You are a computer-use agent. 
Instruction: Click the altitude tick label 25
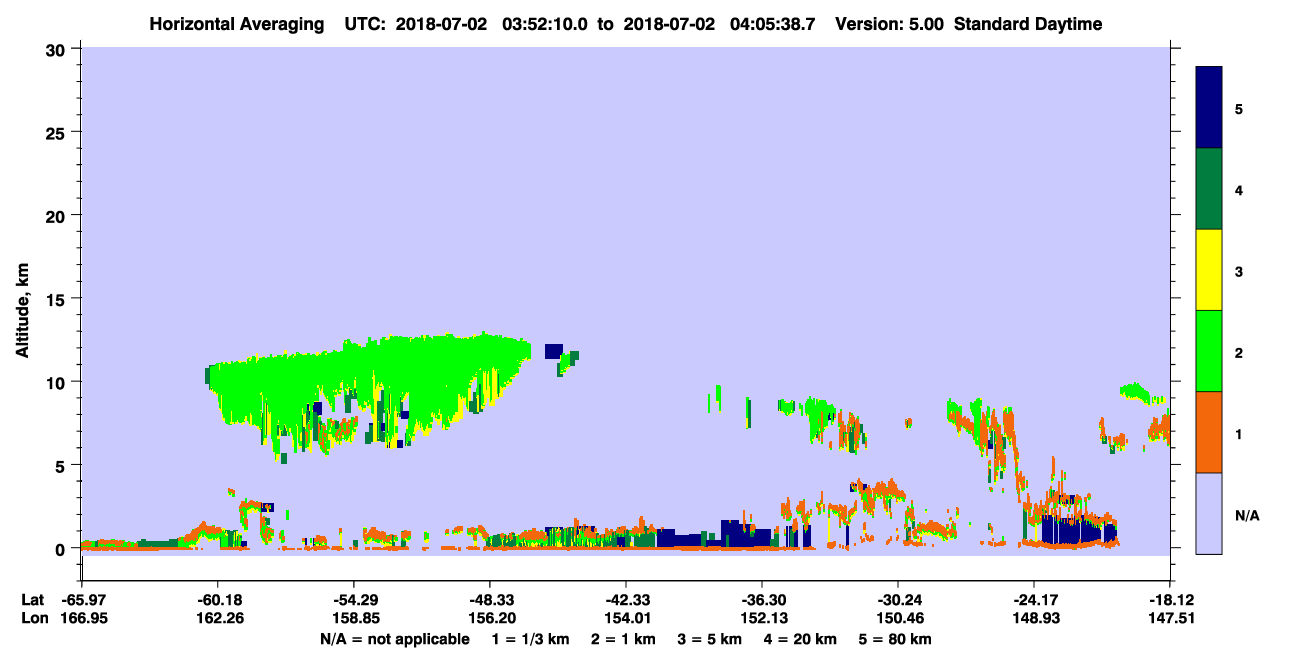coord(58,132)
